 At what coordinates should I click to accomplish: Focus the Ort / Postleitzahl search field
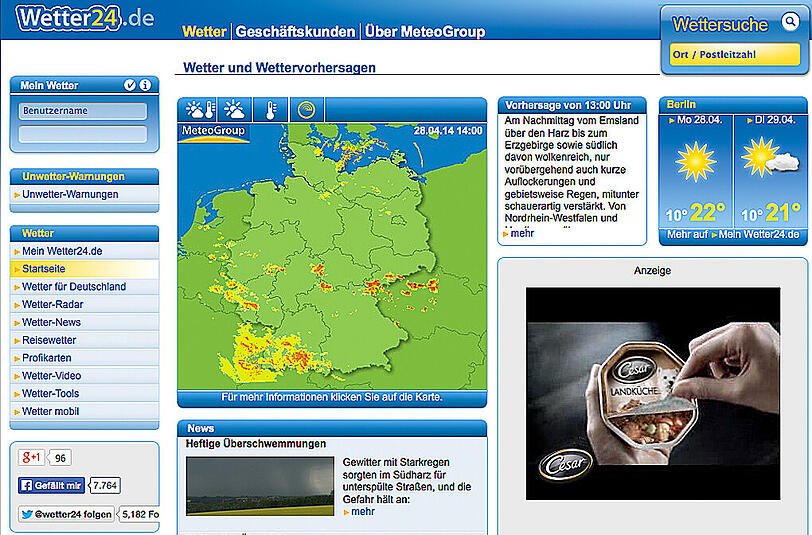[735, 55]
